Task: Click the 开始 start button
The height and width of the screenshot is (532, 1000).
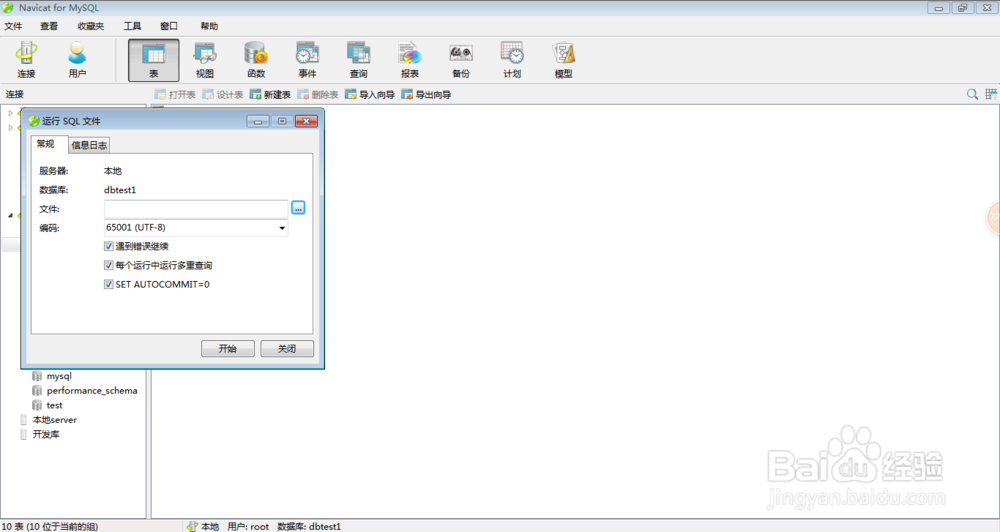Action: click(228, 348)
